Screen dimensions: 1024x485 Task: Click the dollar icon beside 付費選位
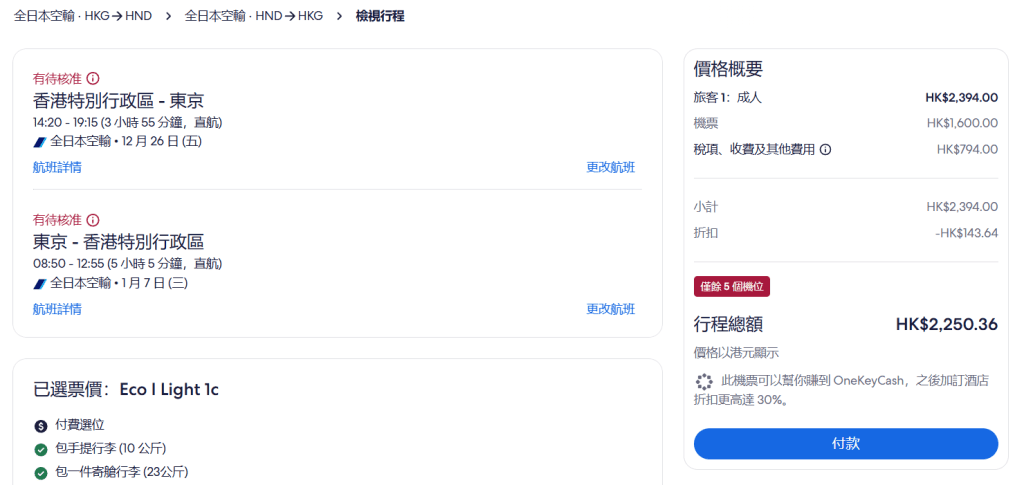point(41,426)
